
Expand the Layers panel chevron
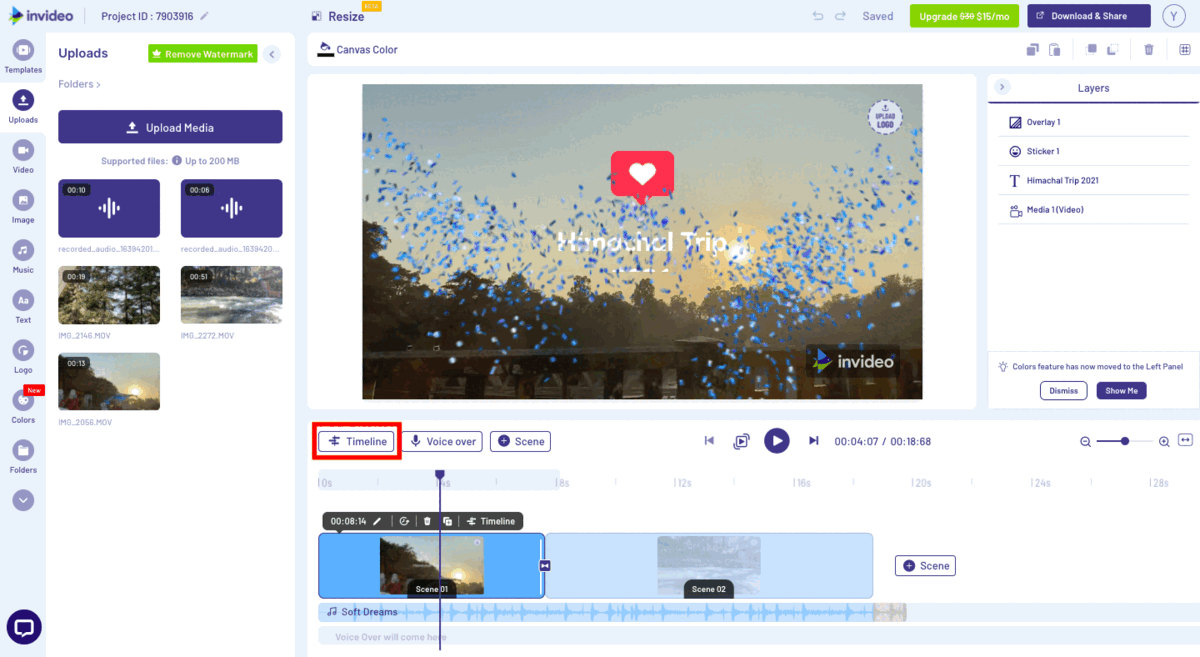1003,87
